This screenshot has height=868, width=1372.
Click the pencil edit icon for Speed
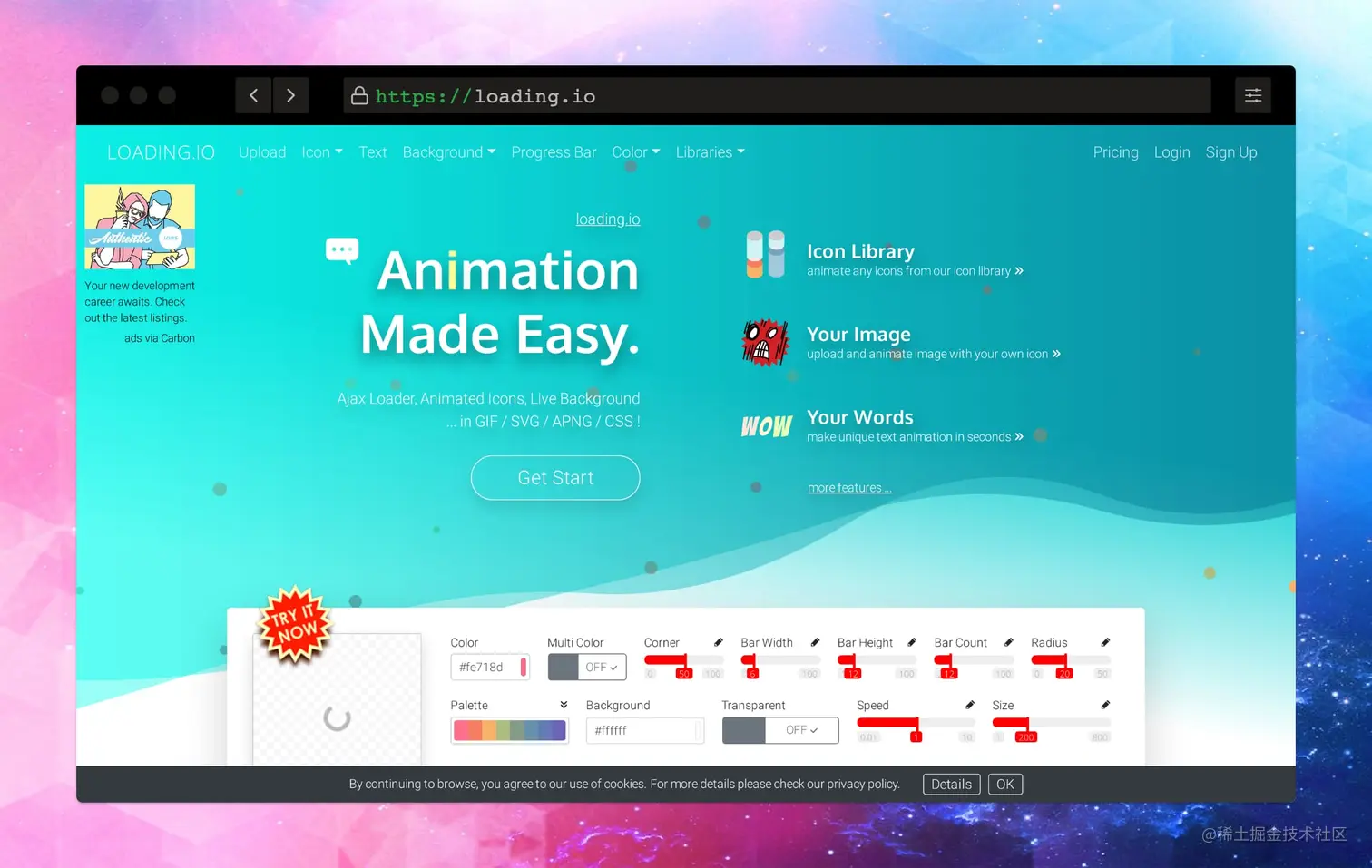coord(970,705)
